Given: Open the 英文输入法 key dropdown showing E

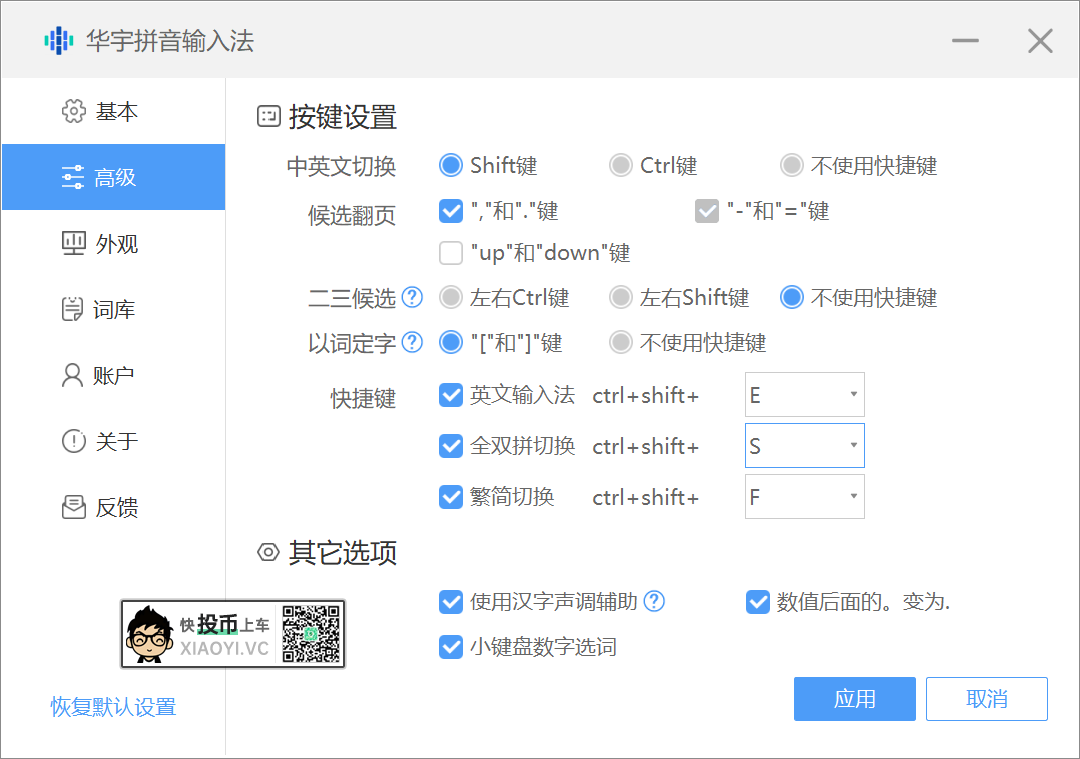Looking at the screenshot, I should tap(804, 395).
